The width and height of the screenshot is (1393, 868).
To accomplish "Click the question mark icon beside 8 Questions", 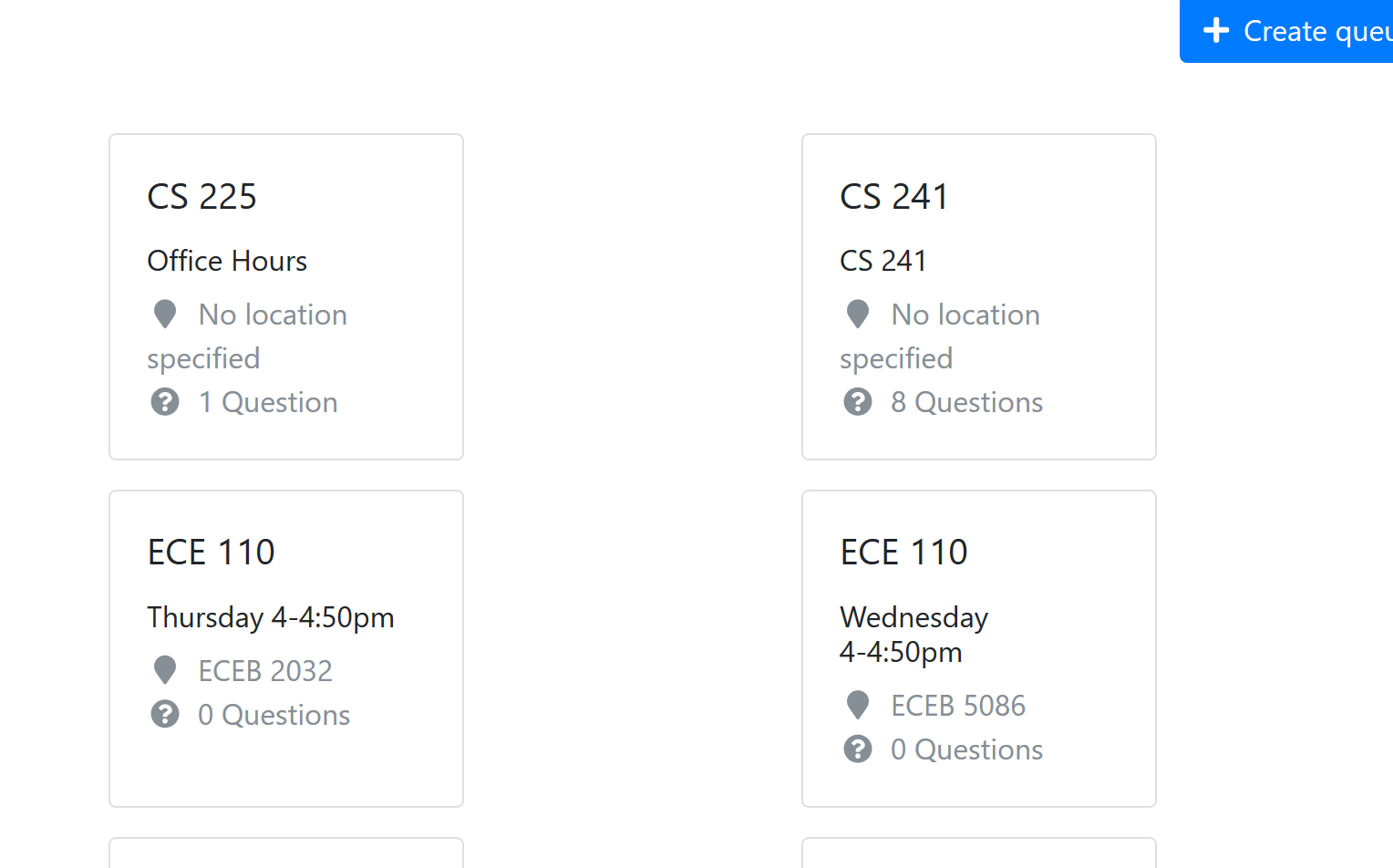I will [x=858, y=402].
